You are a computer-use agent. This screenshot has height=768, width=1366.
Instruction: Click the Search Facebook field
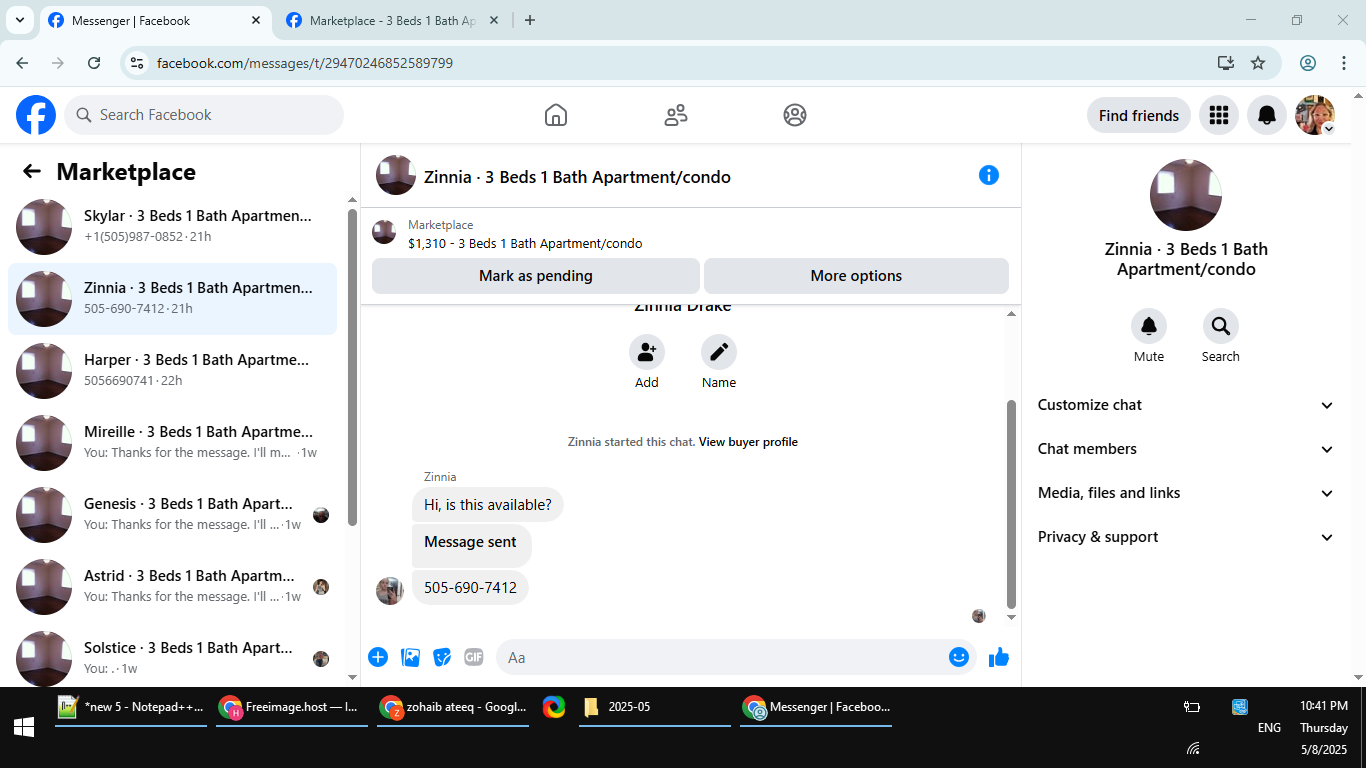(x=204, y=115)
